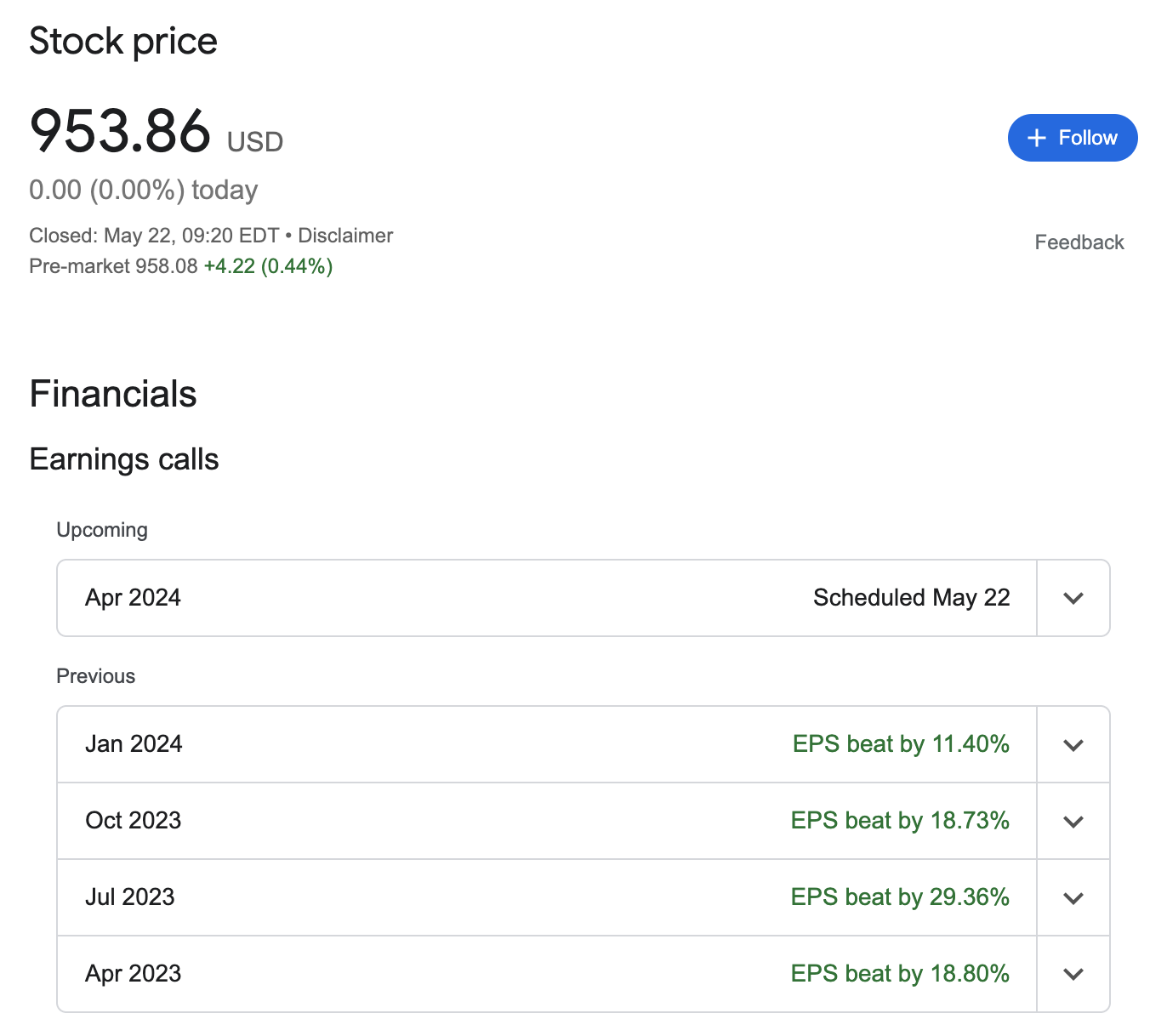Click the Oct 2023 row label

coord(134,821)
